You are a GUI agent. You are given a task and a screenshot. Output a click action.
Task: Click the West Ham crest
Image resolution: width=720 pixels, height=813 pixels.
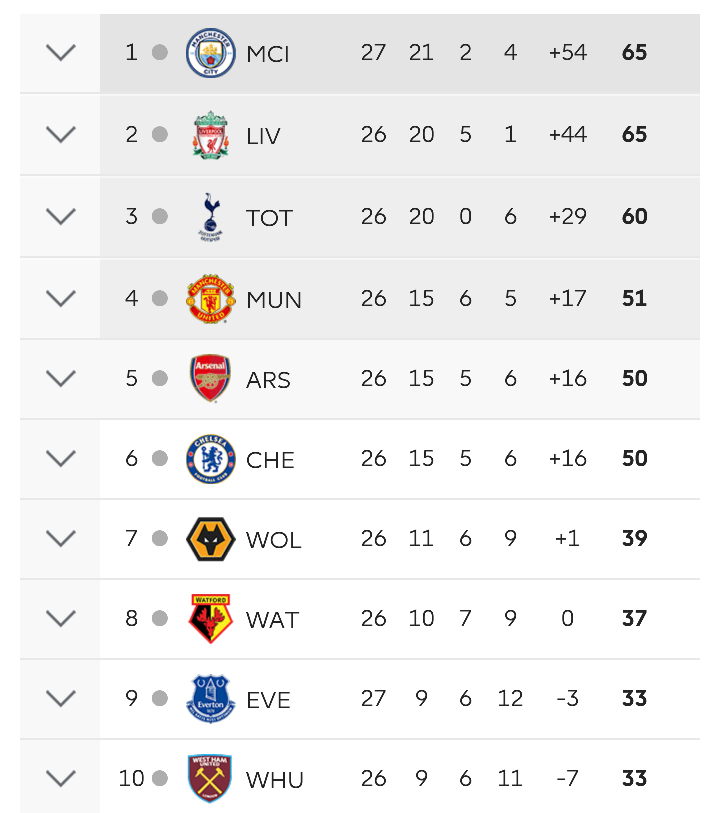point(210,778)
